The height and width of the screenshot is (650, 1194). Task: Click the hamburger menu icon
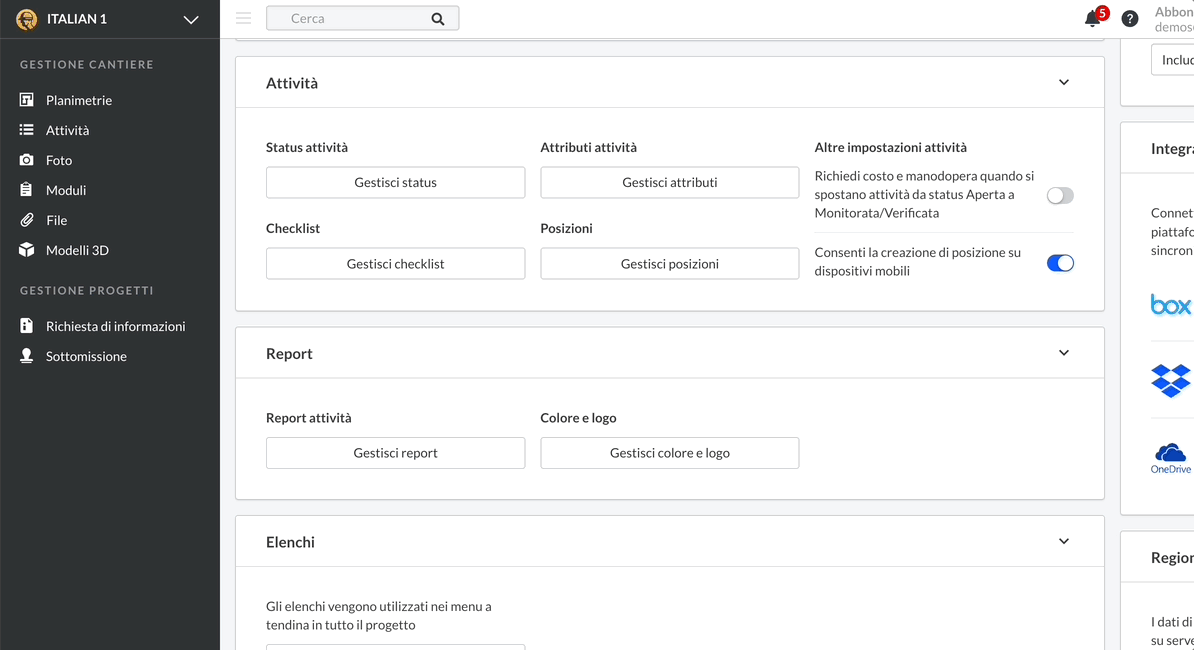tap(243, 18)
